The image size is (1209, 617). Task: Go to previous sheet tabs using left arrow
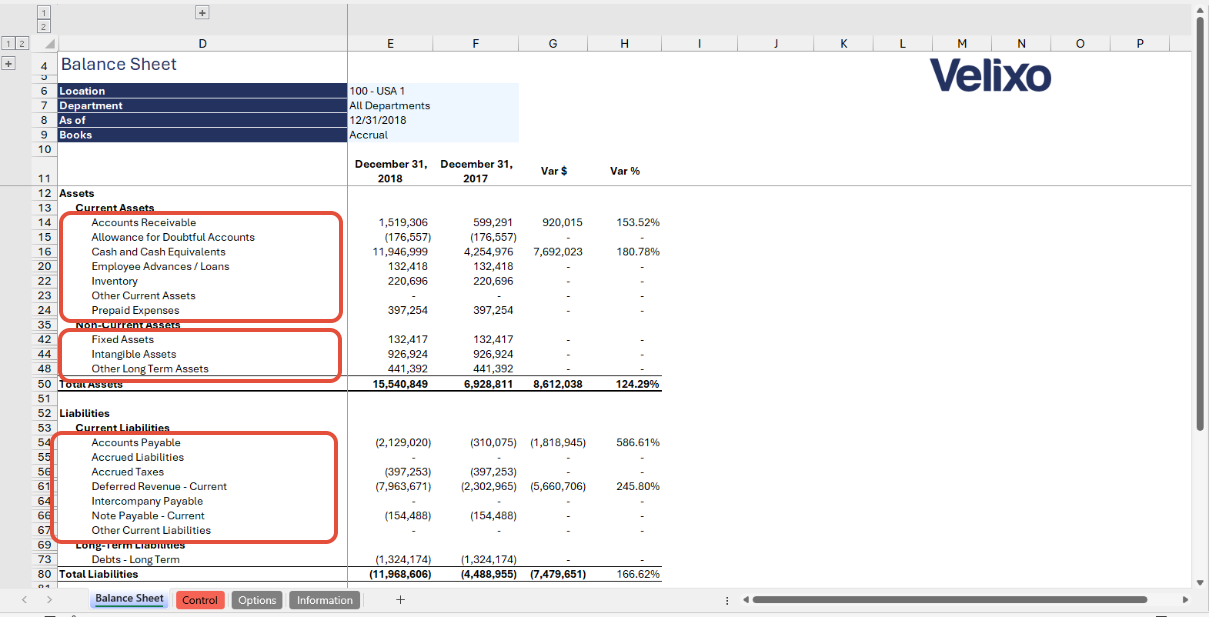(x=24, y=600)
